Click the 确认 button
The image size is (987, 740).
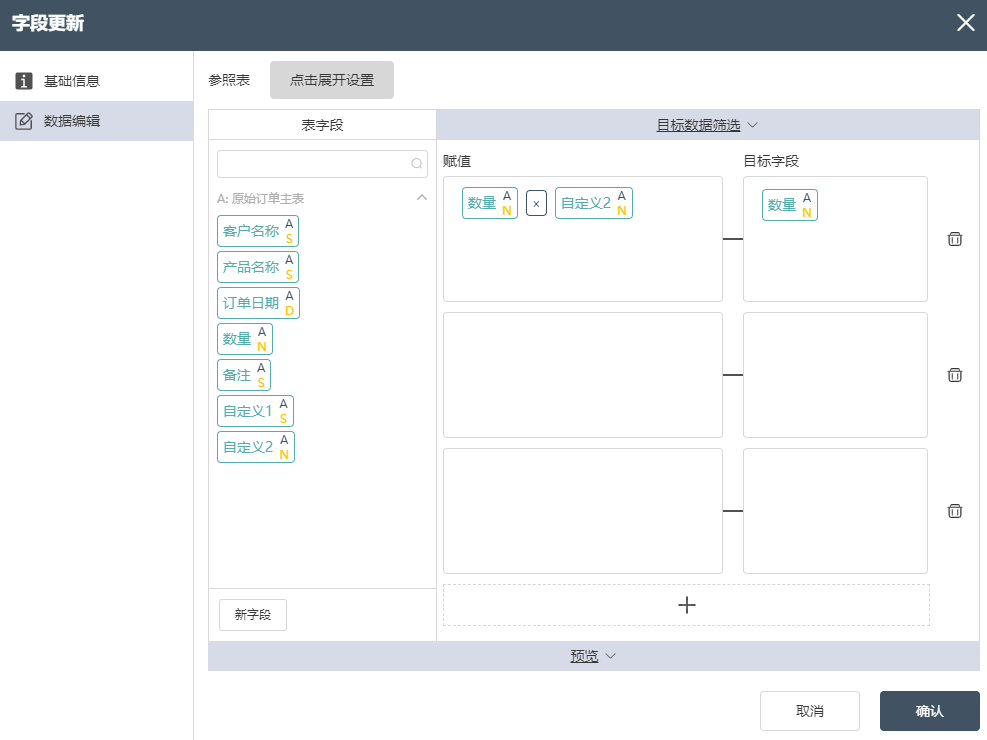coord(929,711)
